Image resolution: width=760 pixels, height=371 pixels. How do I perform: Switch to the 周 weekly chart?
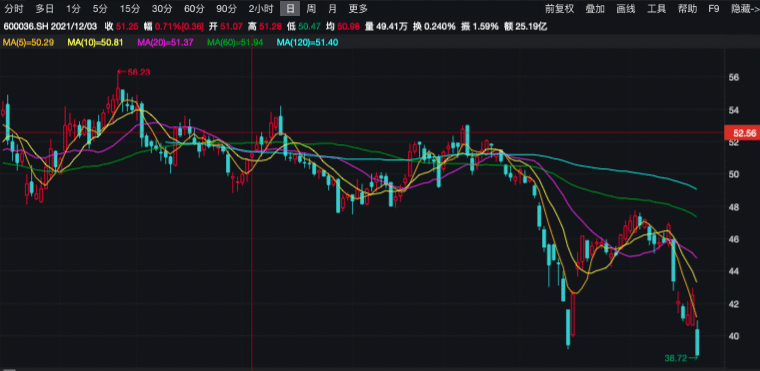pyautogui.click(x=311, y=8)
